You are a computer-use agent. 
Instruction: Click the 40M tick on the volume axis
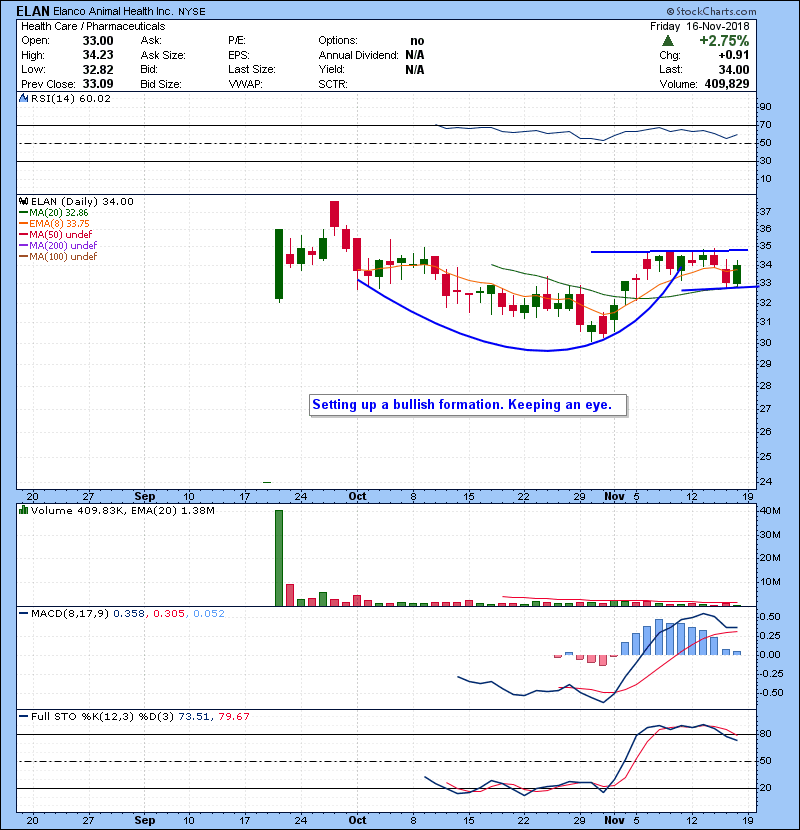770,511
